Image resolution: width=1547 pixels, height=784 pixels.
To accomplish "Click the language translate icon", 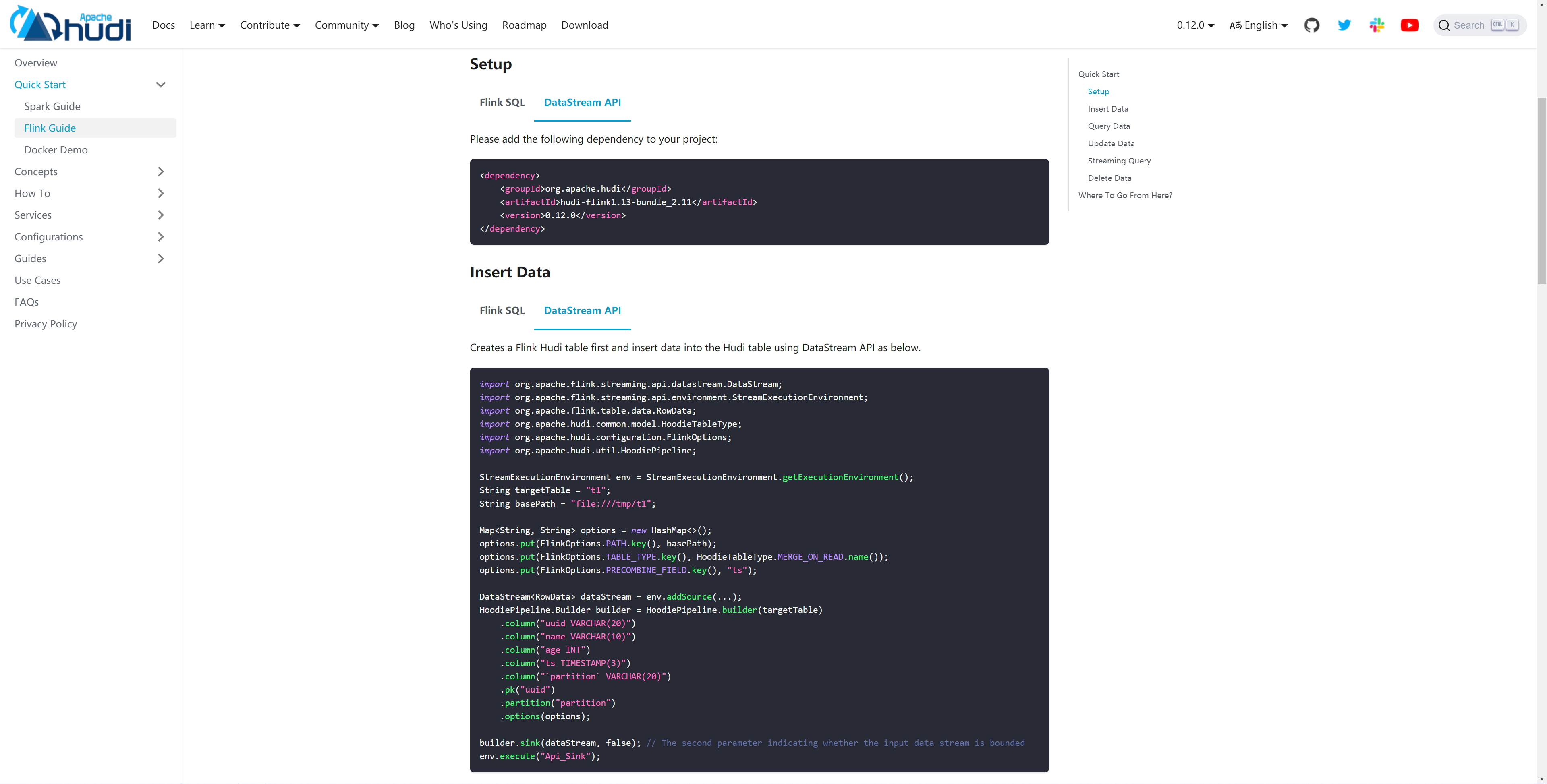I will pyautogui.click(x=1235, y=25).
